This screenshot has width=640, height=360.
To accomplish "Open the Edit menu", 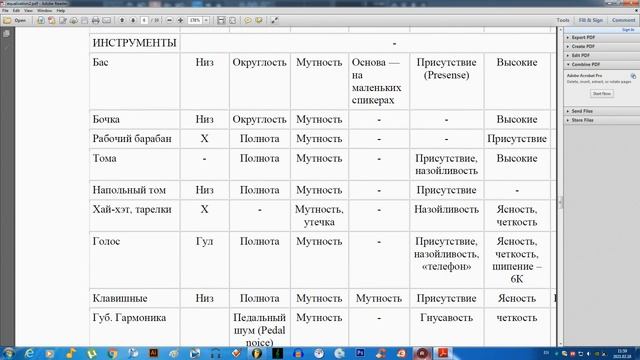I will [x=16, y=11].
